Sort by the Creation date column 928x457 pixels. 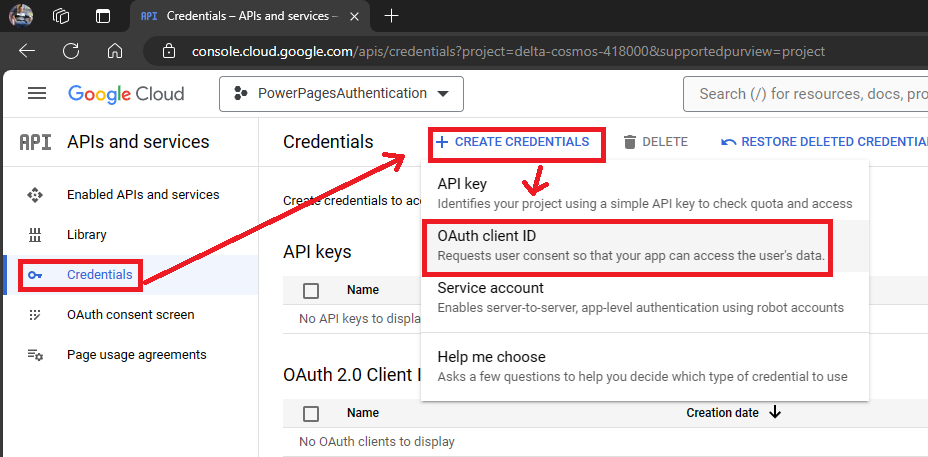[x=723, y=413]
